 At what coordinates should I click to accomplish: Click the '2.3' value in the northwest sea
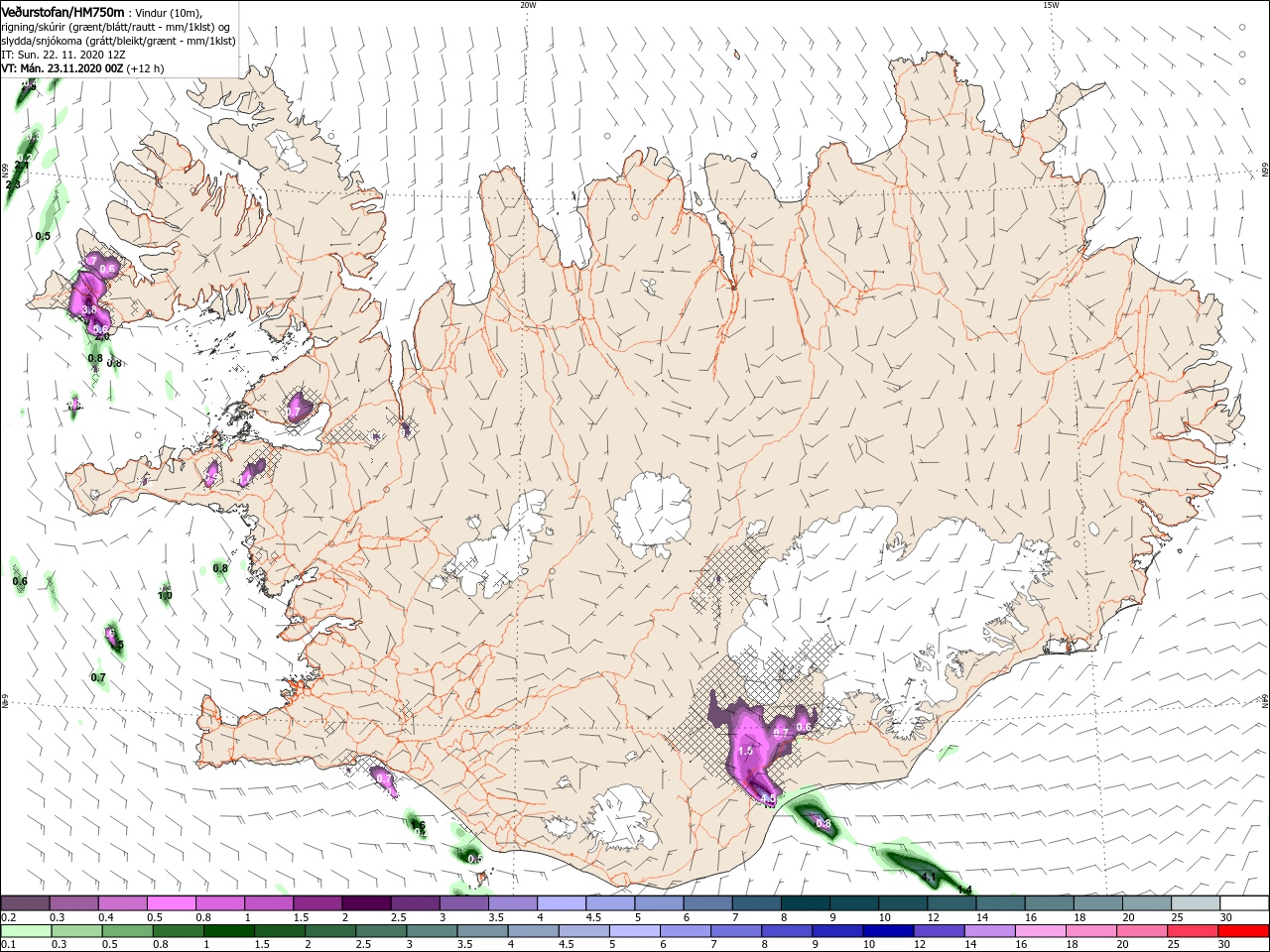coord(13,184)
